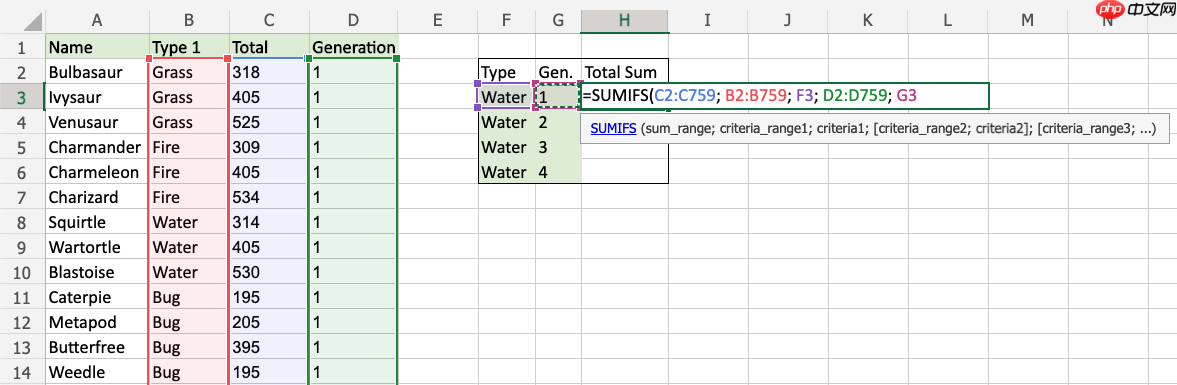Select column I header

pos(708,22)
